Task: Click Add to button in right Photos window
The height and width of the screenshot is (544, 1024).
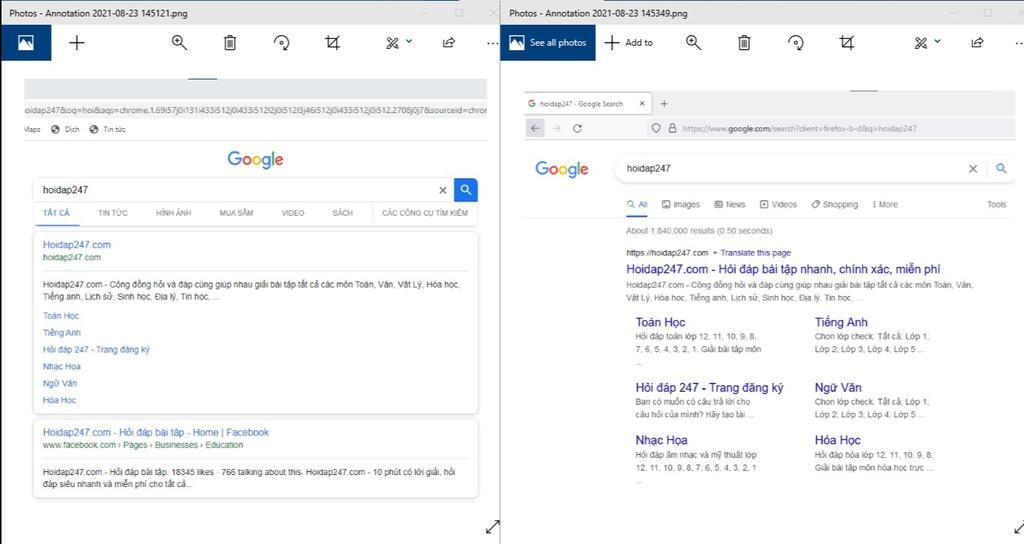Action: 628,43
